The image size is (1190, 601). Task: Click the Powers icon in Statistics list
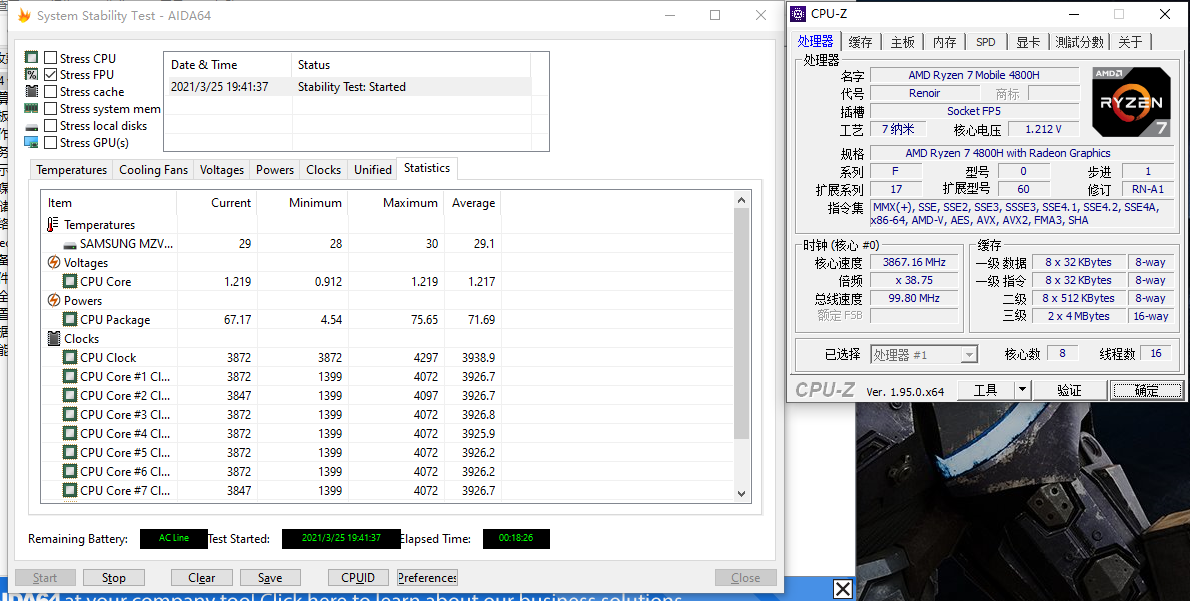pyautogui.click(x=52, y=300)
